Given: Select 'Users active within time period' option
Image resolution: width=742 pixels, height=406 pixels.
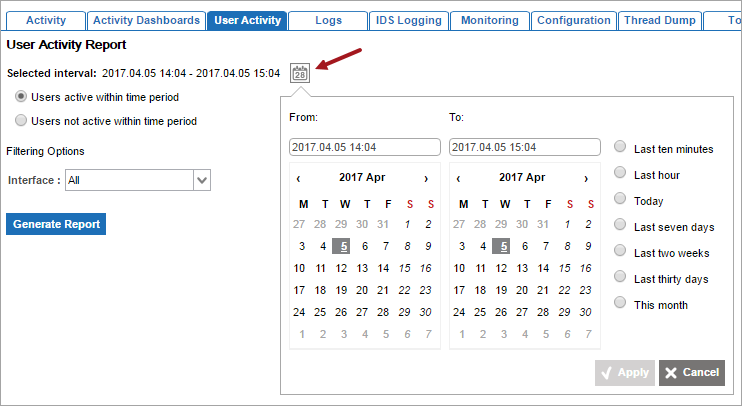Looking at the screenshot, I should click(21, 96).
